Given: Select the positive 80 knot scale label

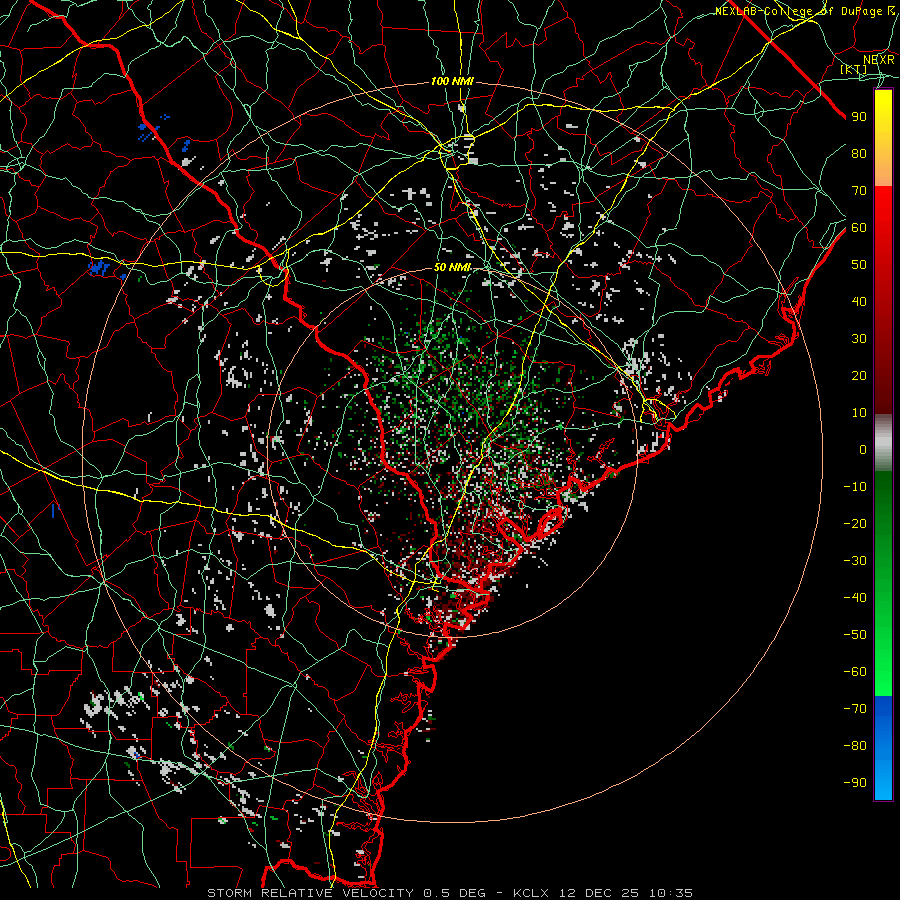Looking at the screenshot, I should coord(859,154).
